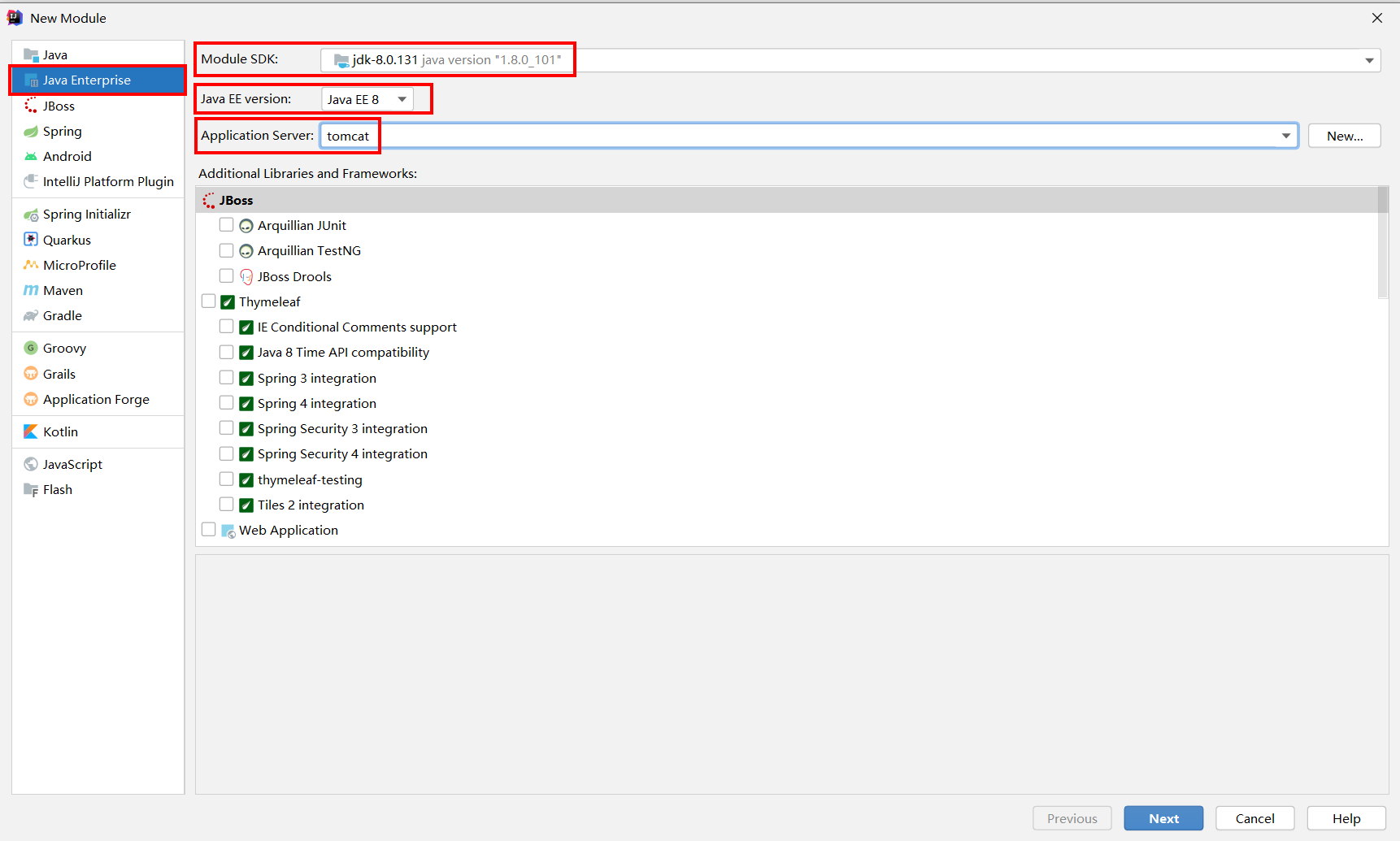Enable the Arquillian JUnit checkbox

coord(227,225)
